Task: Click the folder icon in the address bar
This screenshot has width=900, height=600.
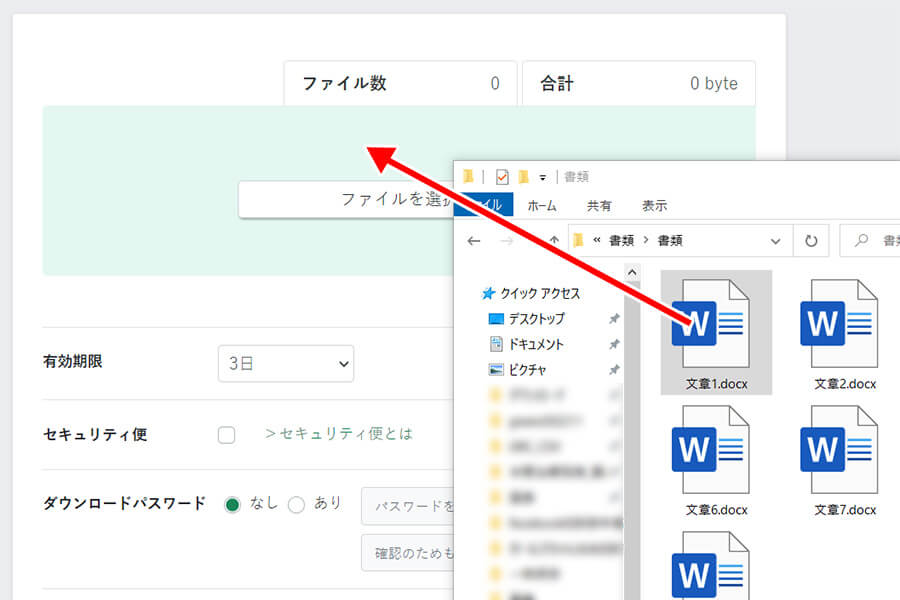Action: click(579, 241)
